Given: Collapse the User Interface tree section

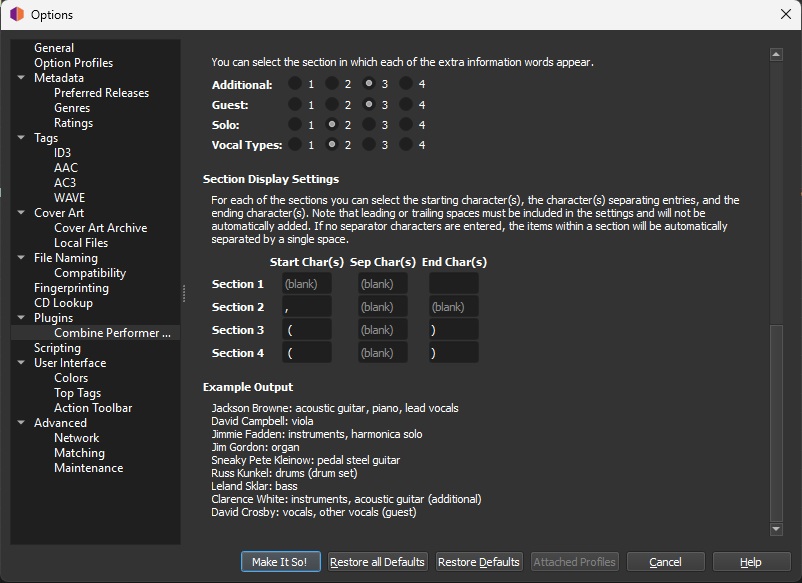Looking at the screenshot, I should (x=21, y=363).
